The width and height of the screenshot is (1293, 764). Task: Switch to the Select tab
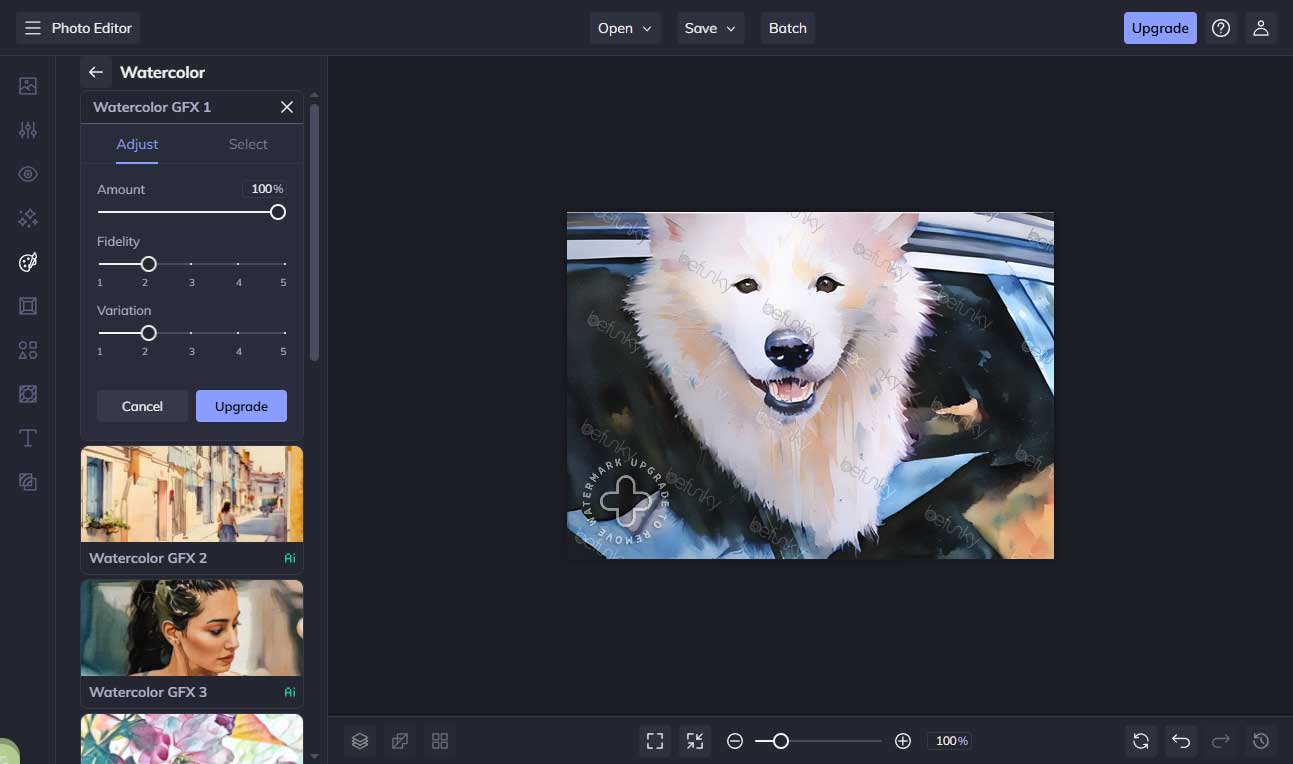point(248,144)
